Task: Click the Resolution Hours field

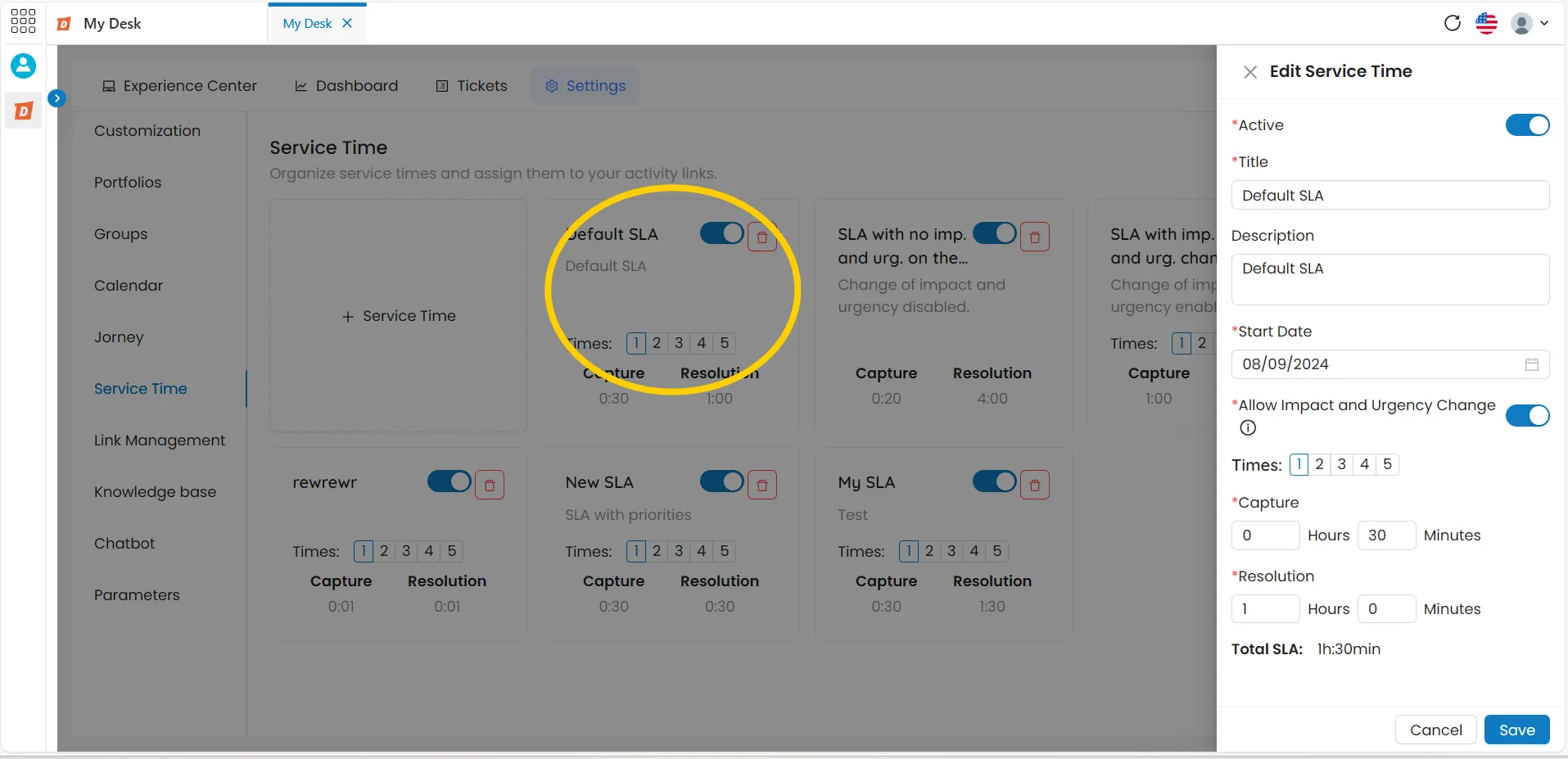Action: [x=1266, y=609]
